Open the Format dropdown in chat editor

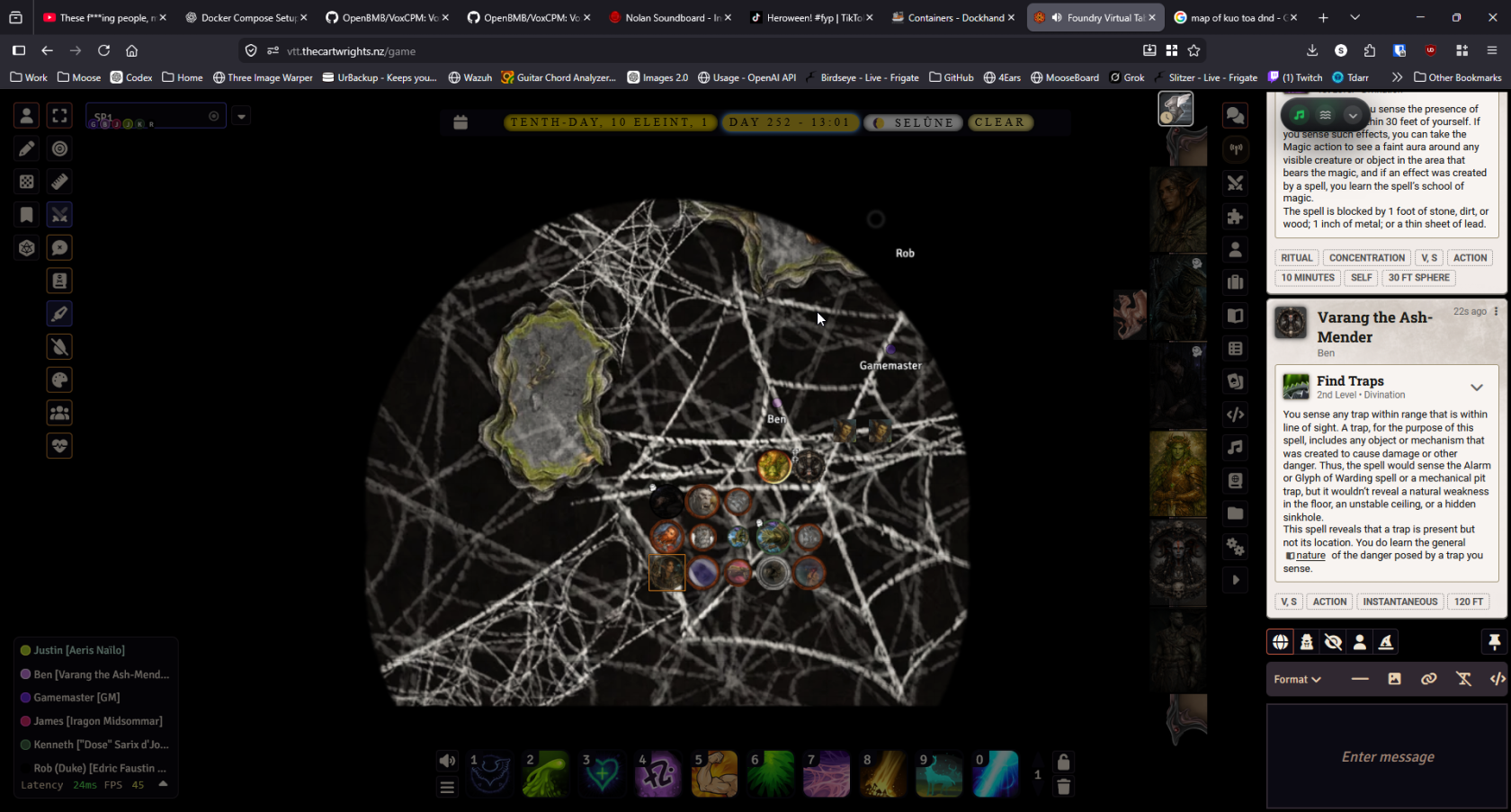coord(1297,679)
